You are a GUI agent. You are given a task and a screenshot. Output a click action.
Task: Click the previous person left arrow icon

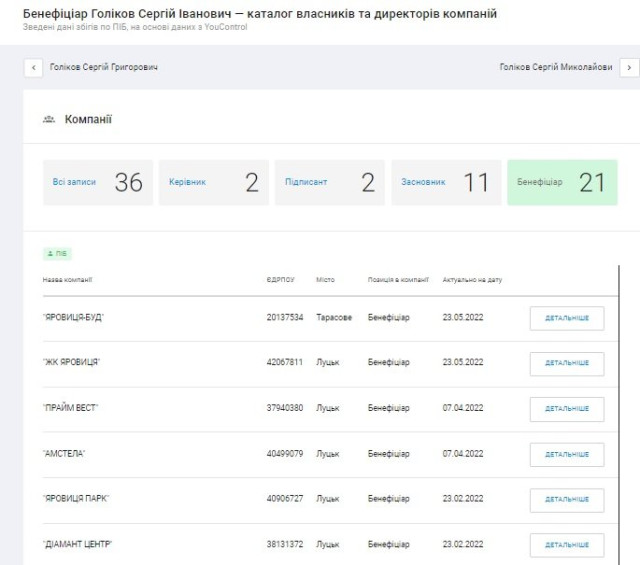(x=35, y=67)
